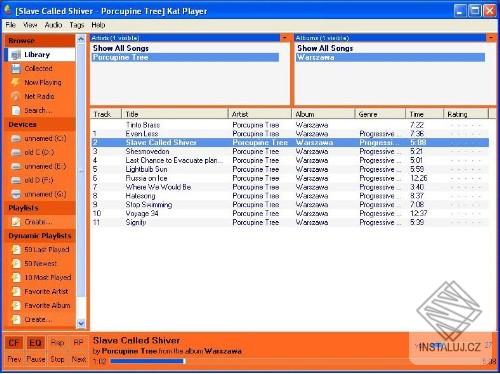This screenshot has width=500, height=374.
Task: Open the Favorite Artist playlist icon
Action: click(16, 291)
